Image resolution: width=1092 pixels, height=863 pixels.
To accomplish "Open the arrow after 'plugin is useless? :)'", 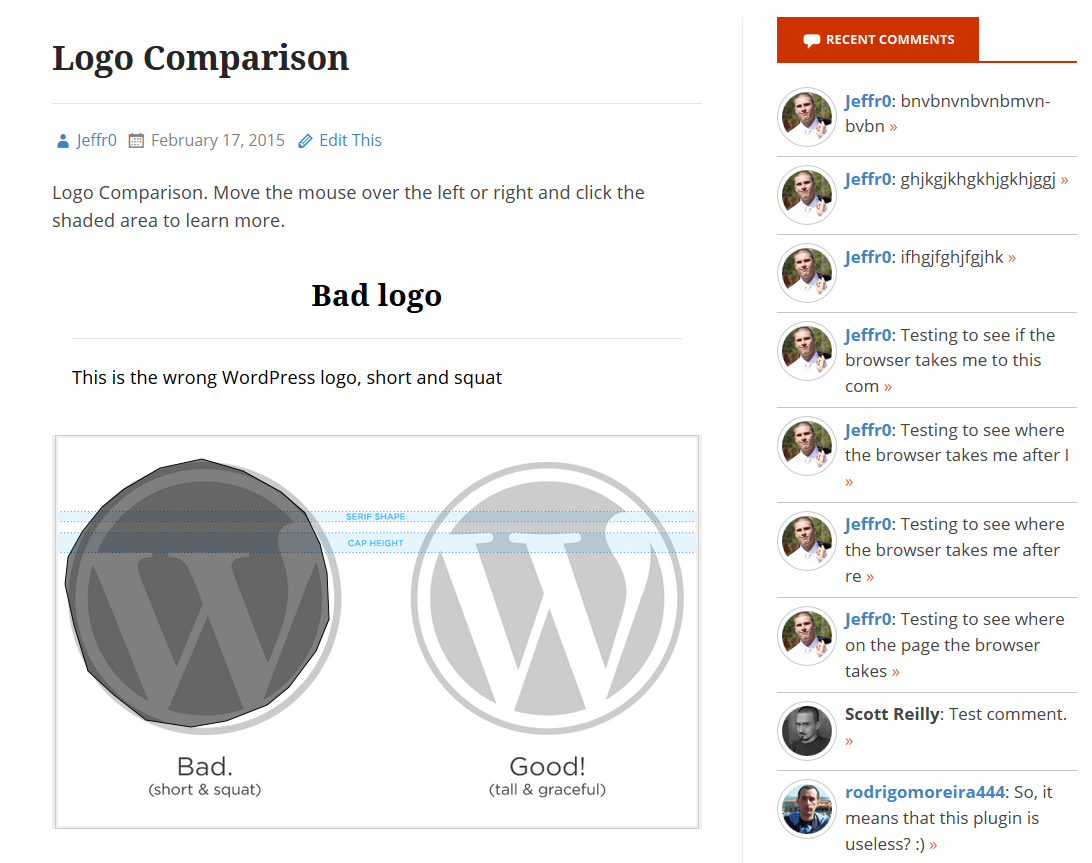I will coord(933,845).
